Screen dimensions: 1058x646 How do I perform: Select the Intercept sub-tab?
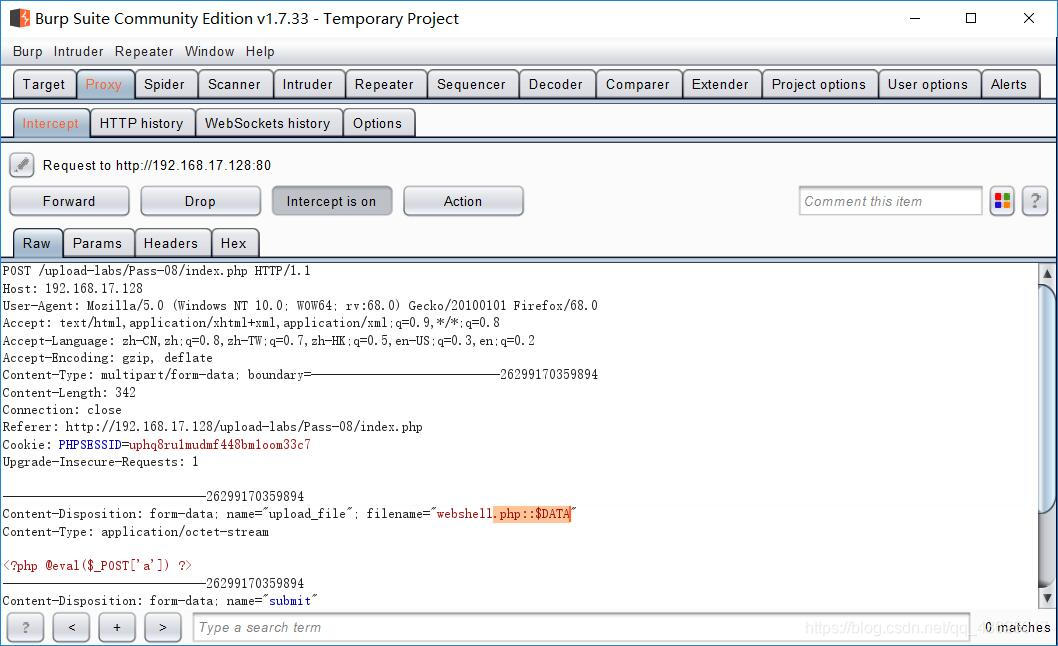[x=51, y=124]
